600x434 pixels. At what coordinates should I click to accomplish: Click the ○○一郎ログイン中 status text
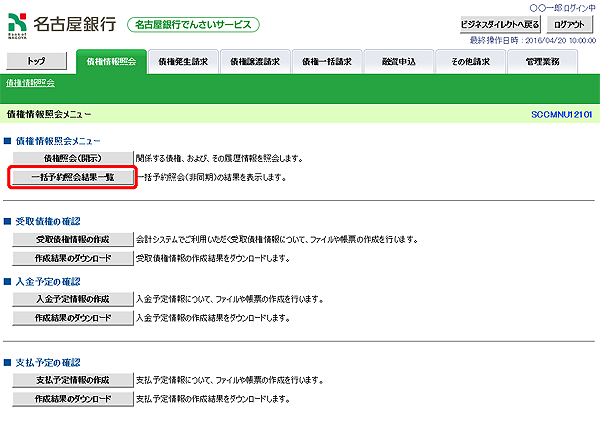[562, 8]
